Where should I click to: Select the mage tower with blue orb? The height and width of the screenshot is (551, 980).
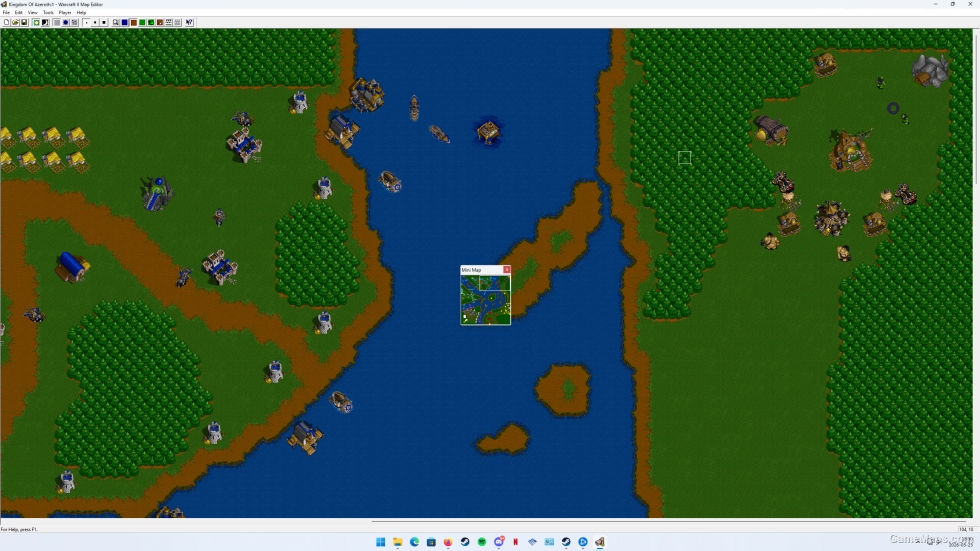(x=157, y=194)
